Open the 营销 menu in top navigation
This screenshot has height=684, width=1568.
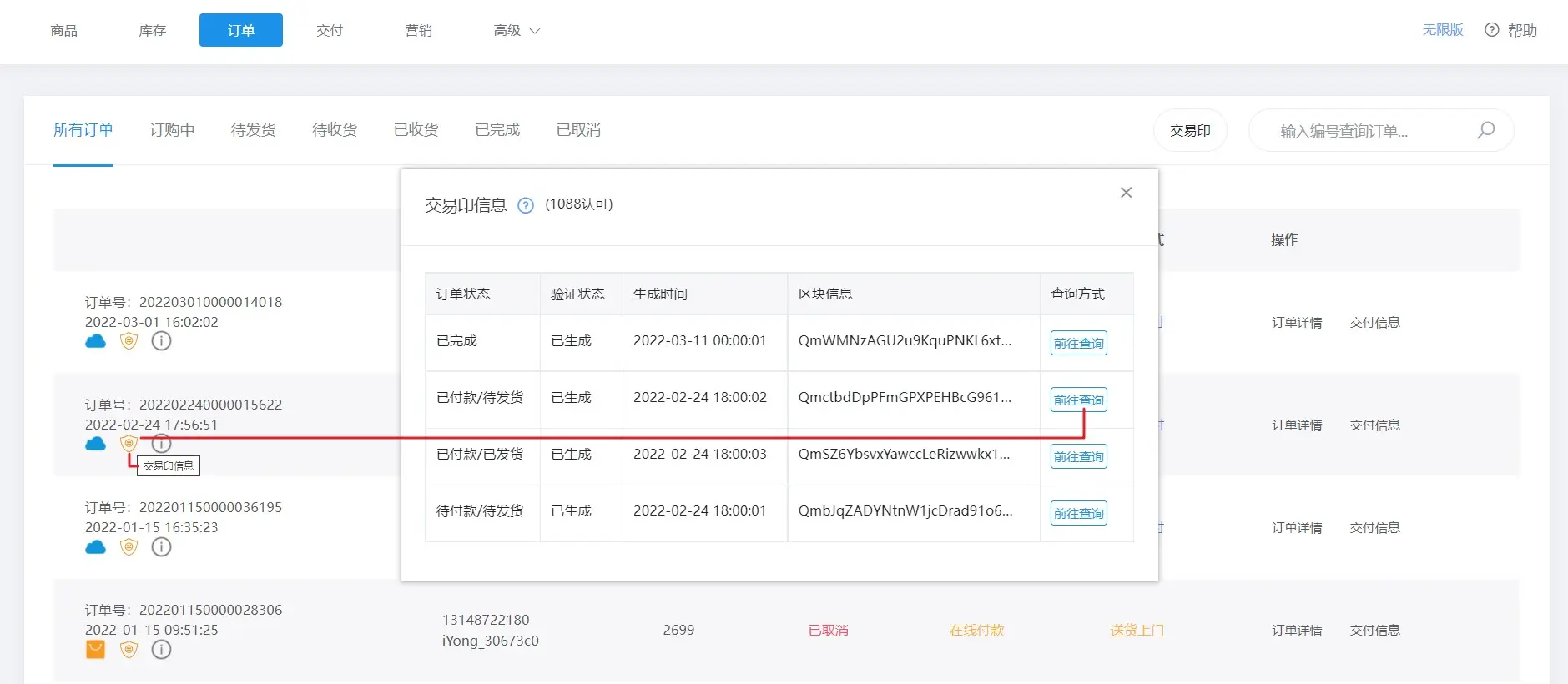pyautogui.click(x=418, y=31)
